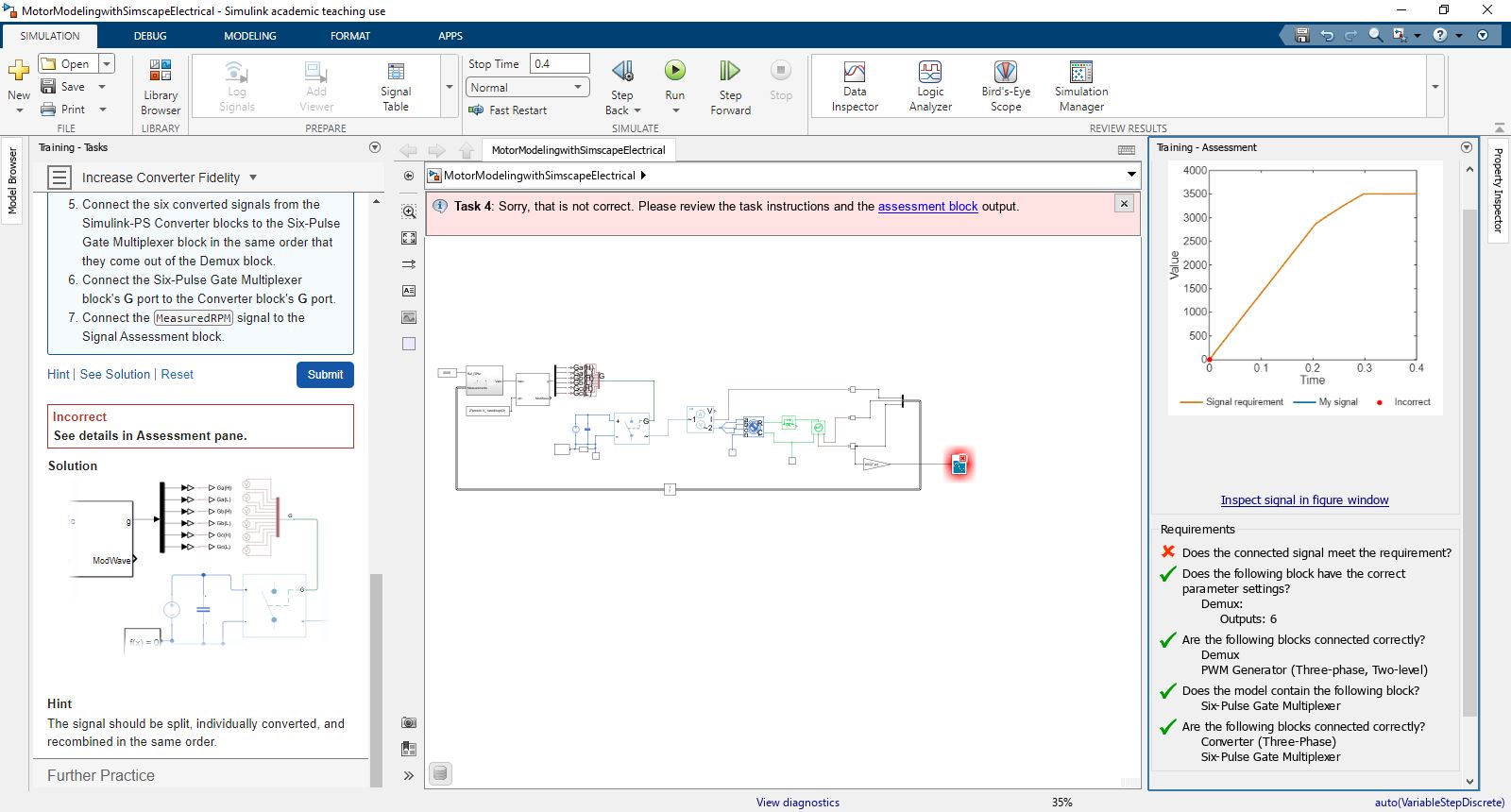The image size is (1511, 812).
Task: Open the Library Browser
Action: pyautogui.click(x=161, y=87)
